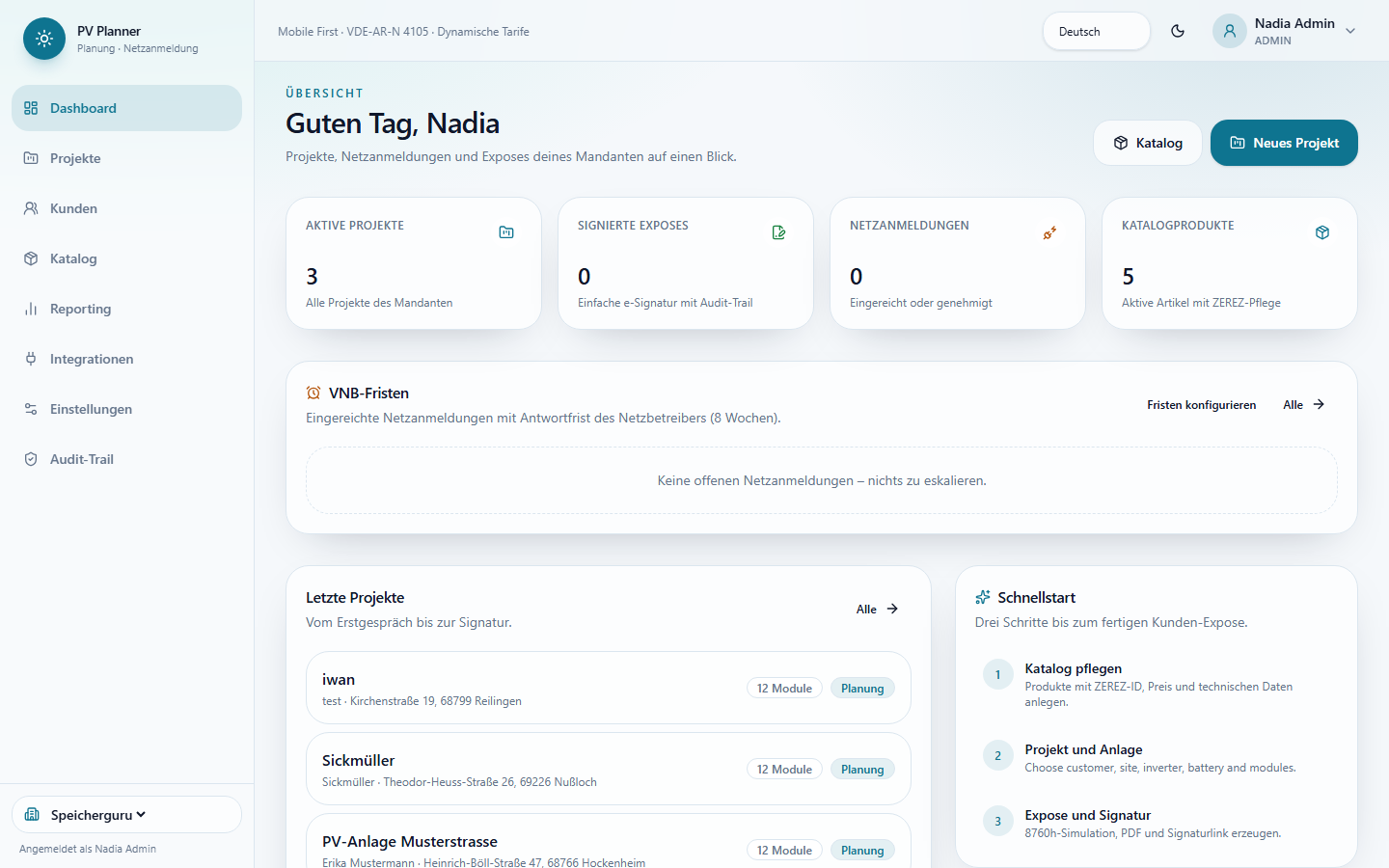Click the PV Planner sun logo icon
This screenshot has width=1389, height=868.
44,39
